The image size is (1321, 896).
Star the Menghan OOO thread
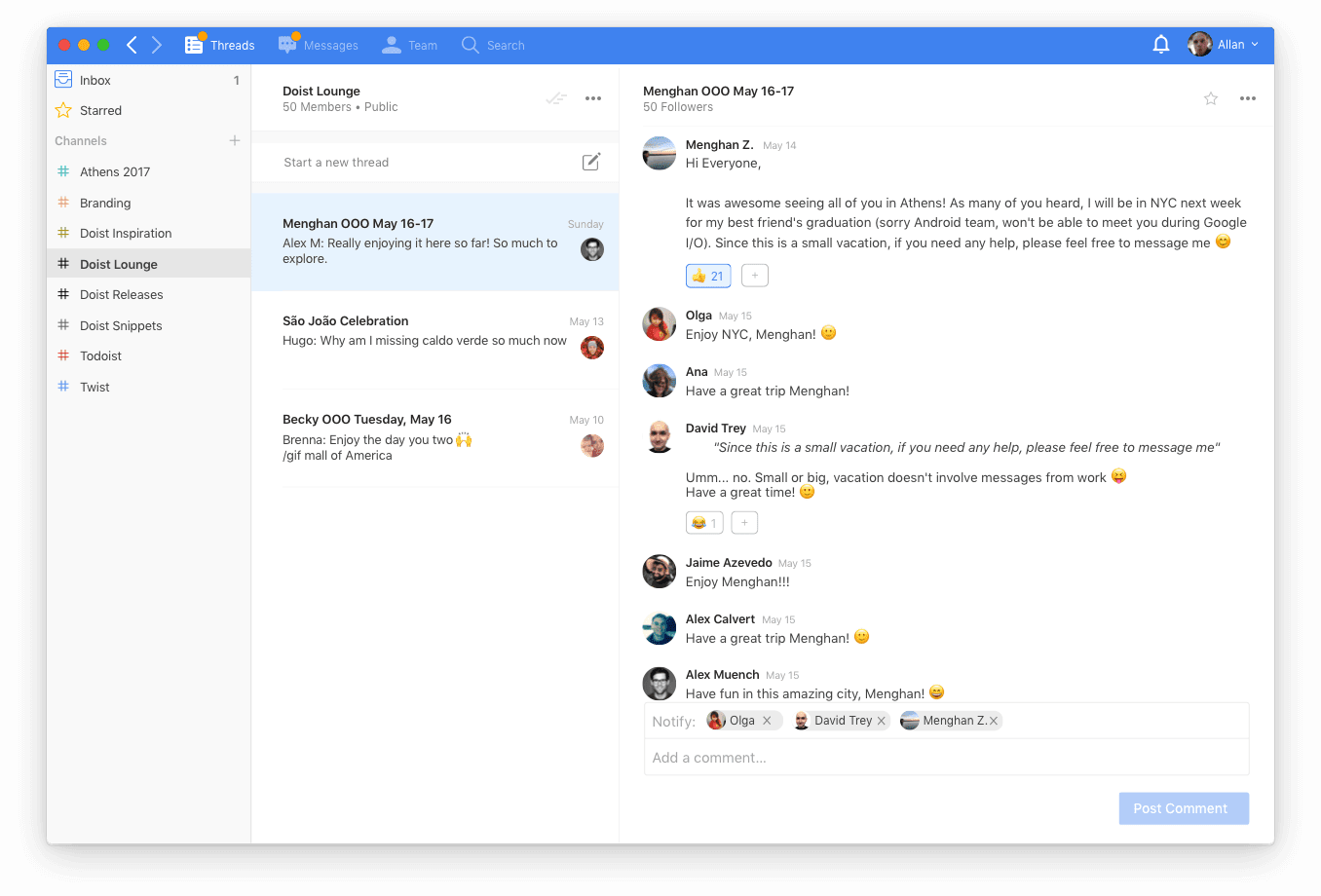(x=1211, y=98)
